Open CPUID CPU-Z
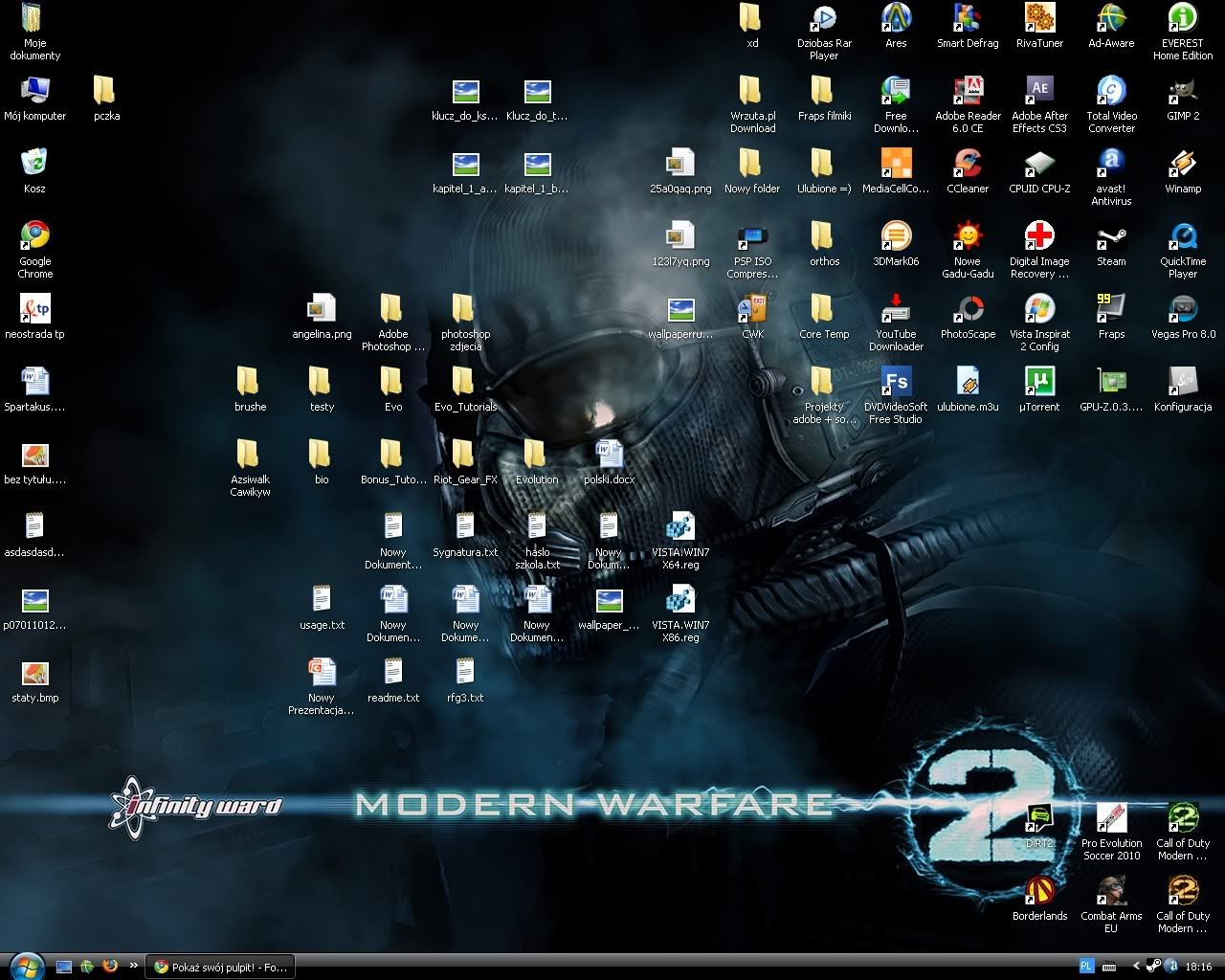 (1039, 170)
